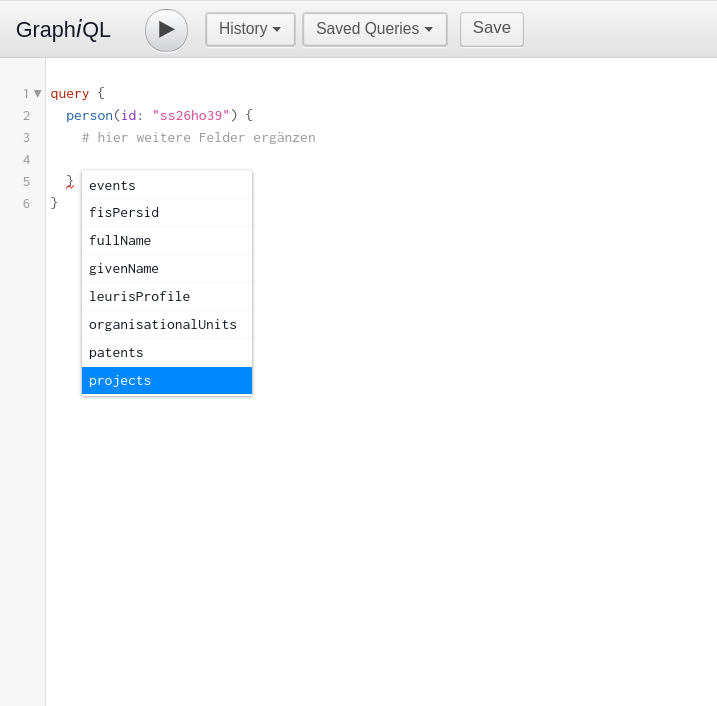Click the red-underlined closing brace on line 5
717x706 pixels.
click(x=70, y=182)
